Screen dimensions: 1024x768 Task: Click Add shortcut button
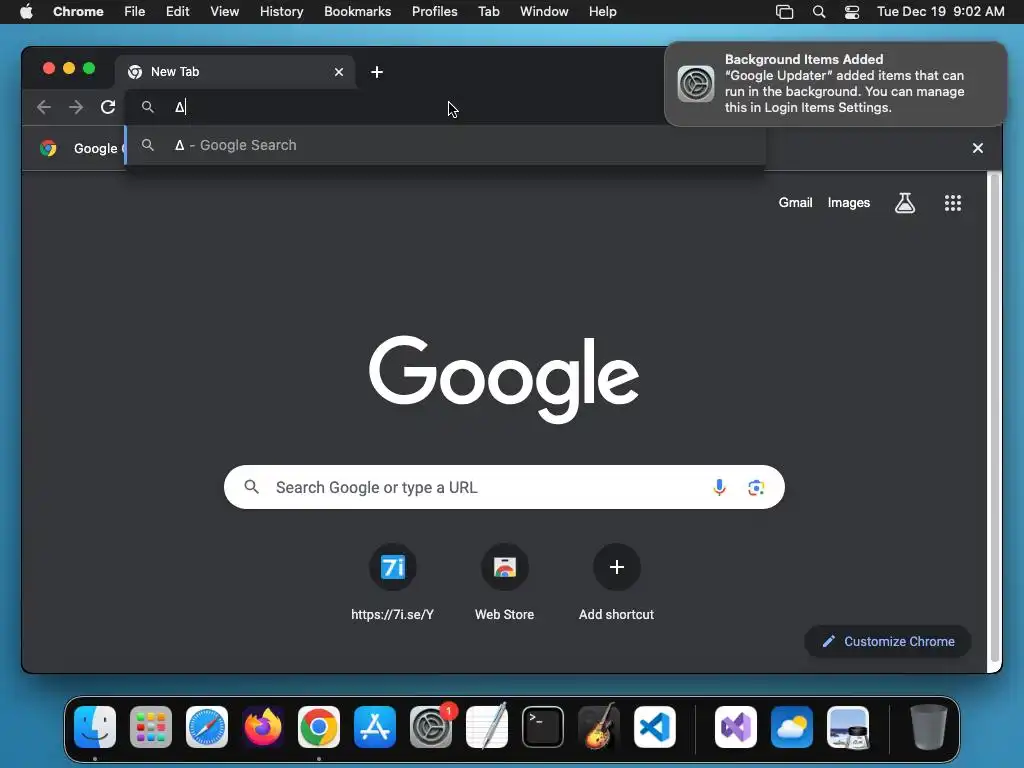point(616,583)
